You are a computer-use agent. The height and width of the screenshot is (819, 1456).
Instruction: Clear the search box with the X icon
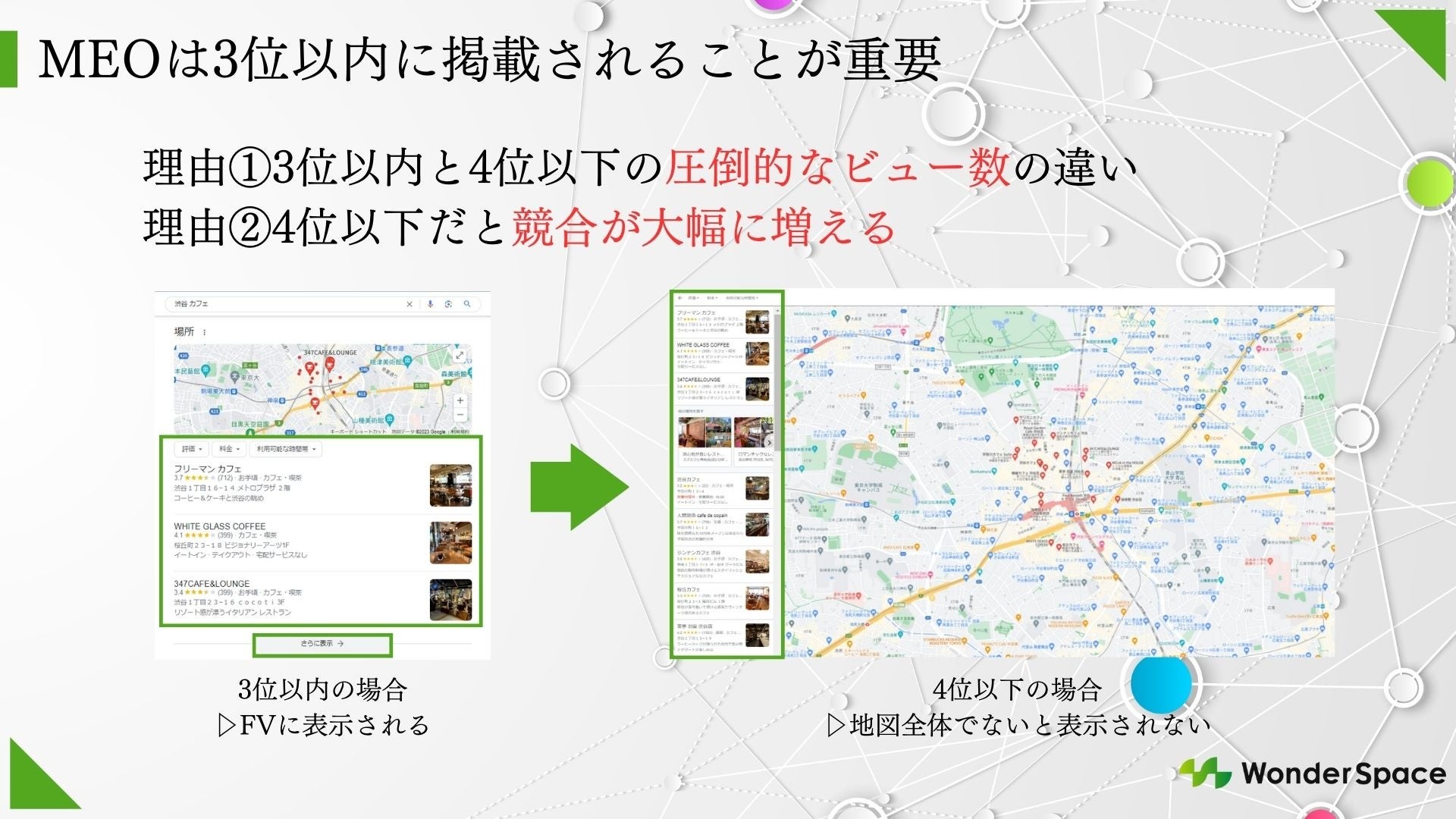(x=409, y=304)
